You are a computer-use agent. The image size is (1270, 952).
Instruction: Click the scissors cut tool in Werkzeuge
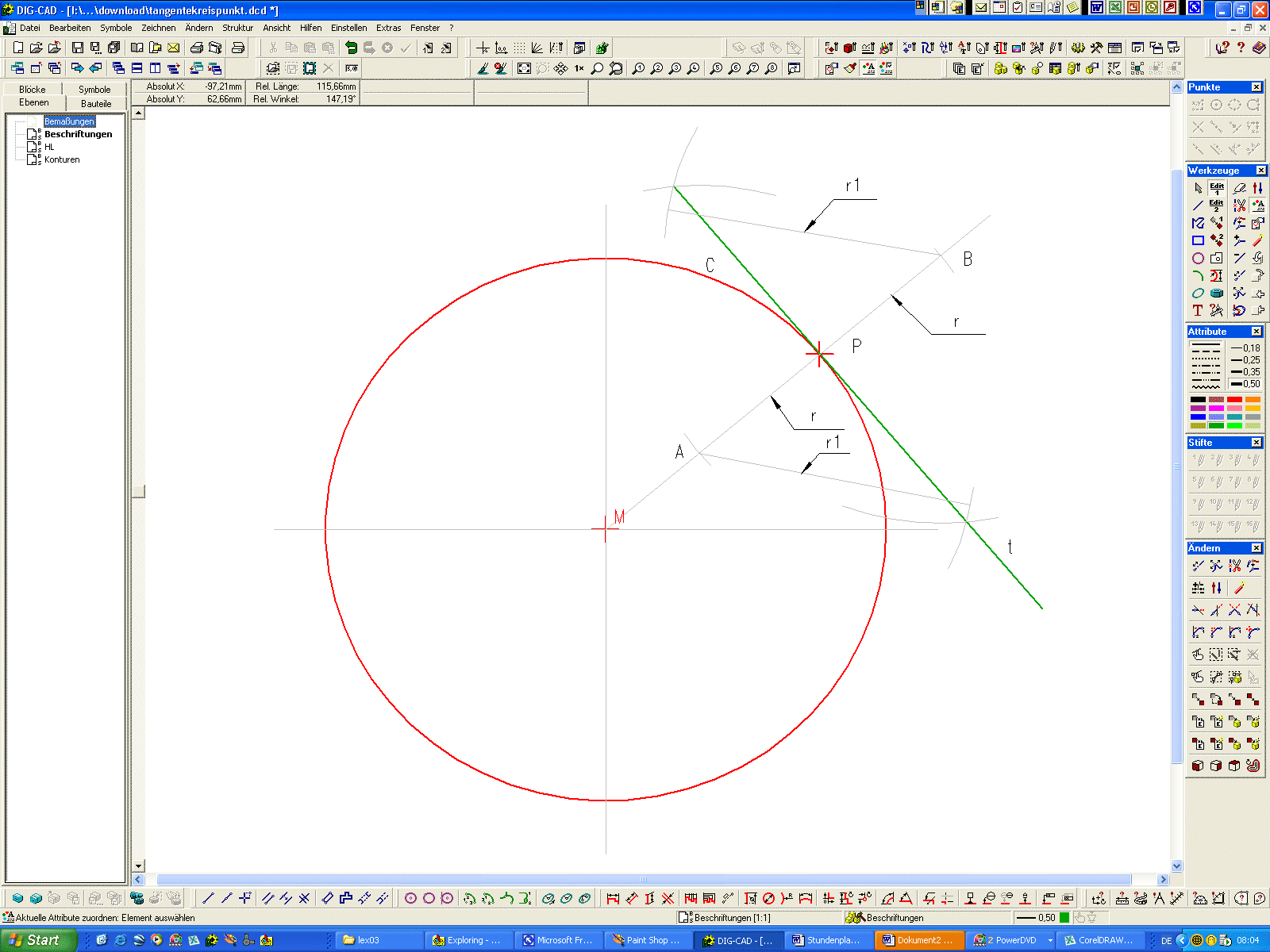[x=1239, y=205]
